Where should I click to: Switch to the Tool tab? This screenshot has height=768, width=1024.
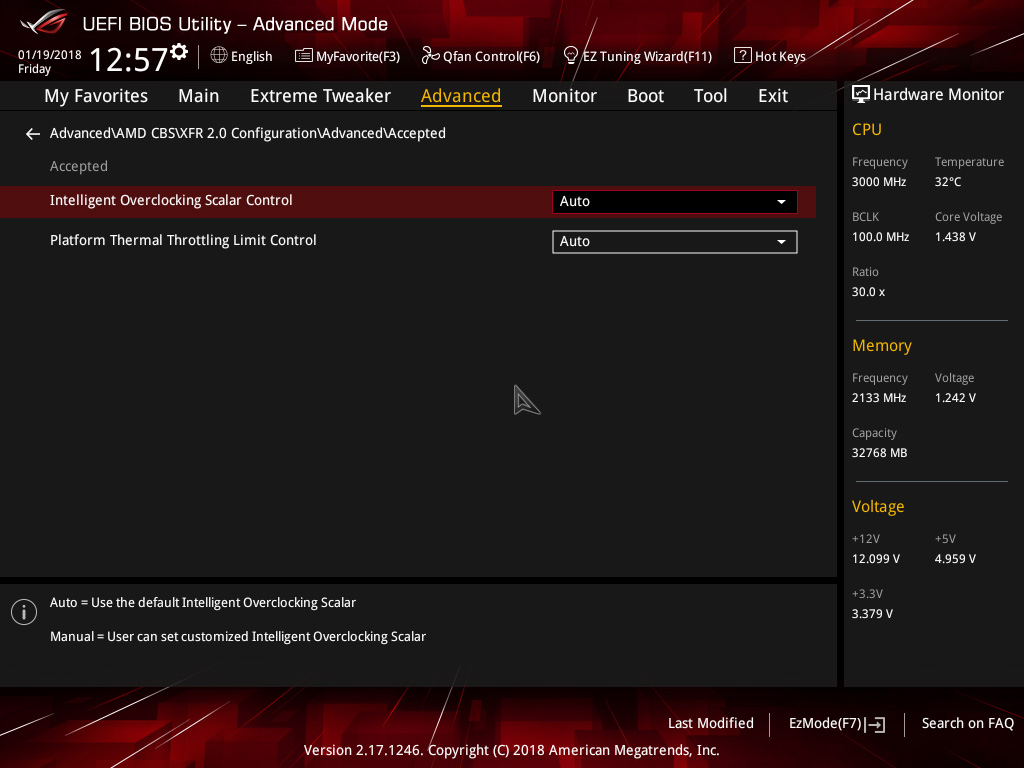tap(710, 96)
